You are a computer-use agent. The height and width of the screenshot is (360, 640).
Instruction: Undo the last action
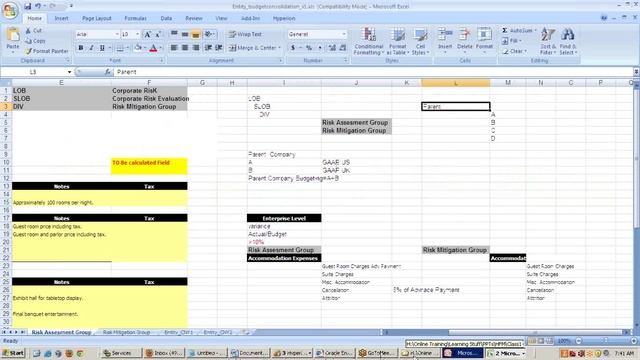38,6
